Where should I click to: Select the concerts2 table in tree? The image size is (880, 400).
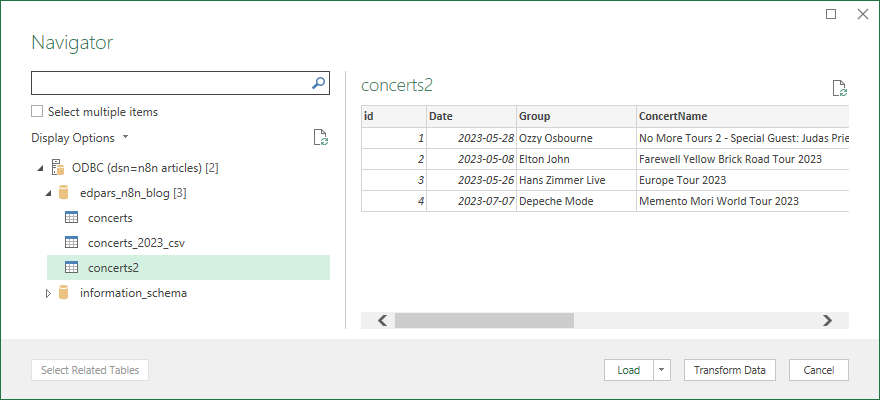(x=113, y=267)
